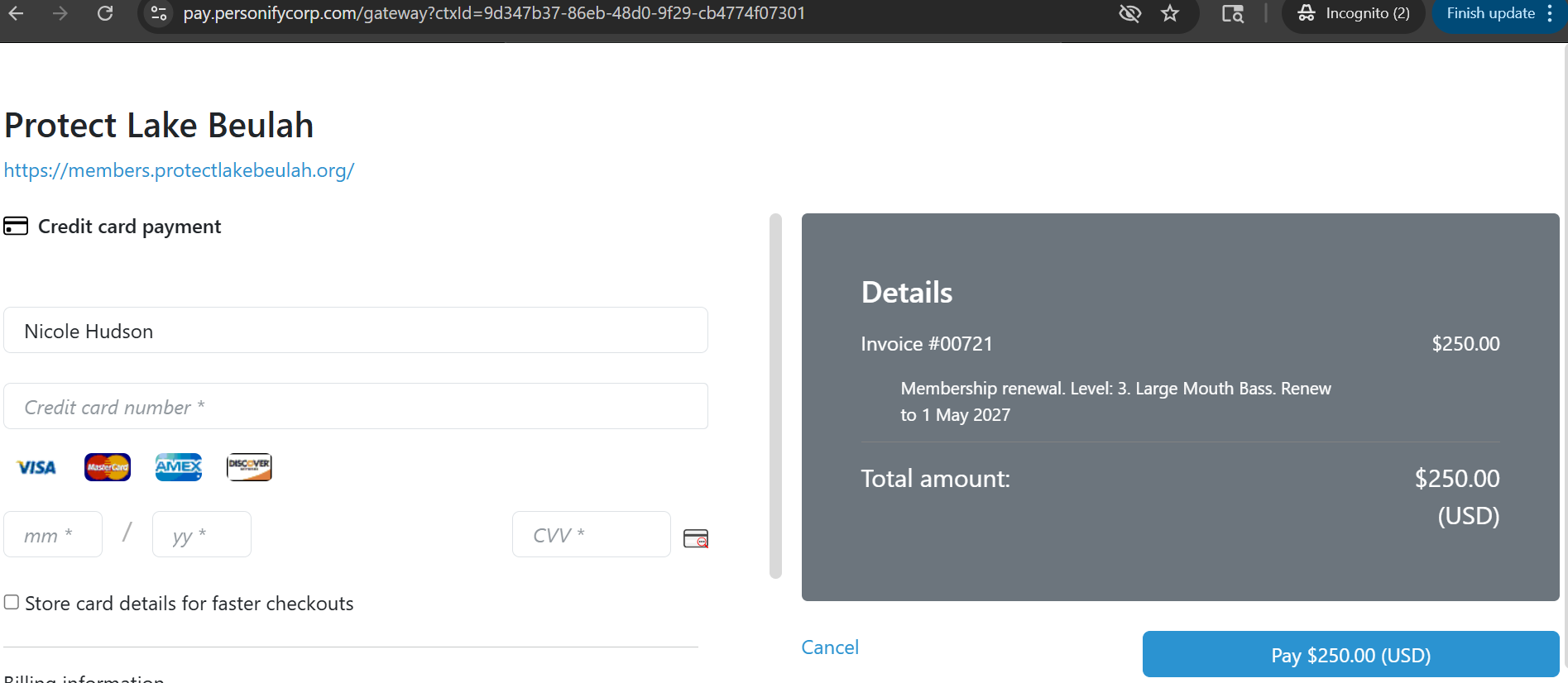The image size is (1568, 683).
Task: Click the Finish update button
Action: point(1490,13)
